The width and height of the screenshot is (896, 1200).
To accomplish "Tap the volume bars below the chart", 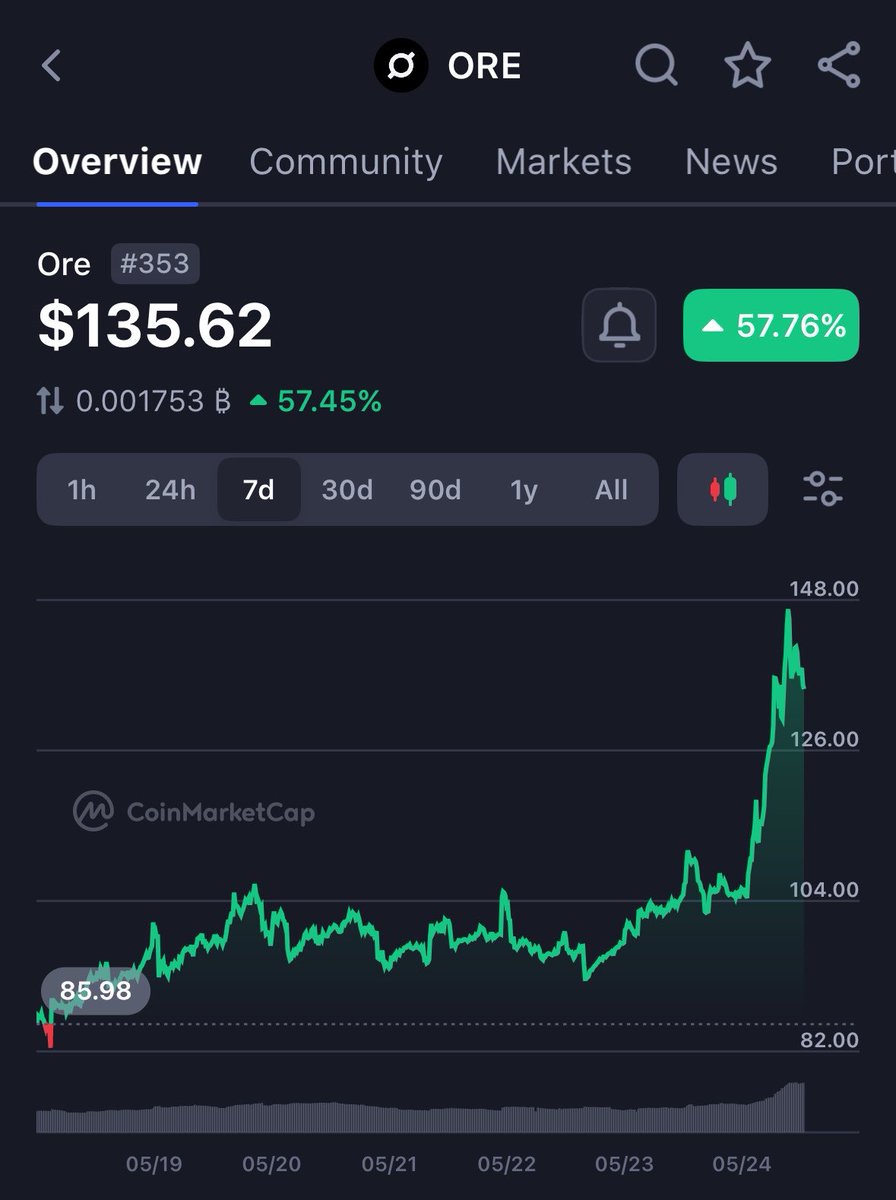I will (x=420, y=1110).
